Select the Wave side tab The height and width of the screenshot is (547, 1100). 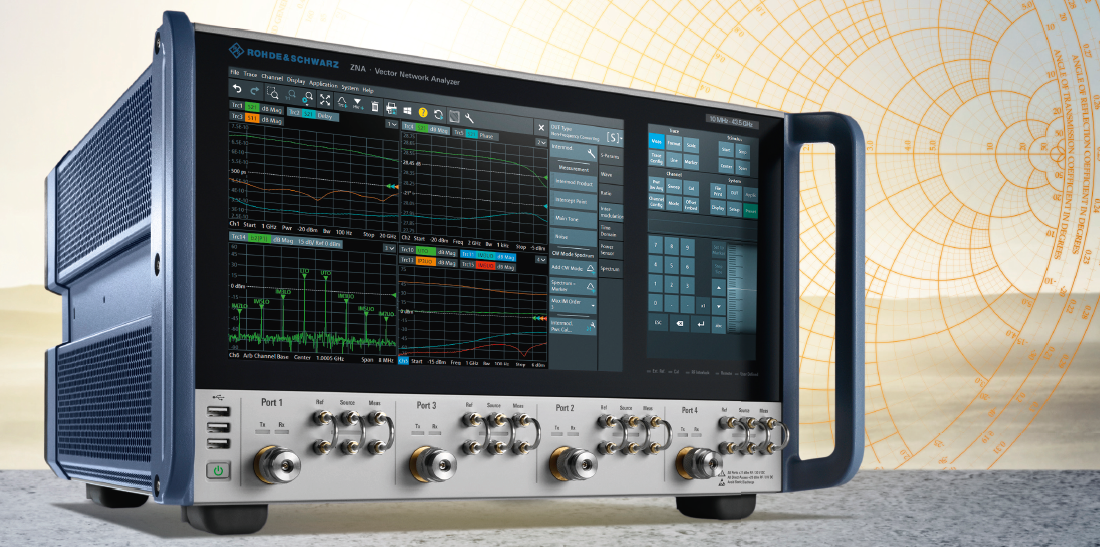tap(610, 175)
